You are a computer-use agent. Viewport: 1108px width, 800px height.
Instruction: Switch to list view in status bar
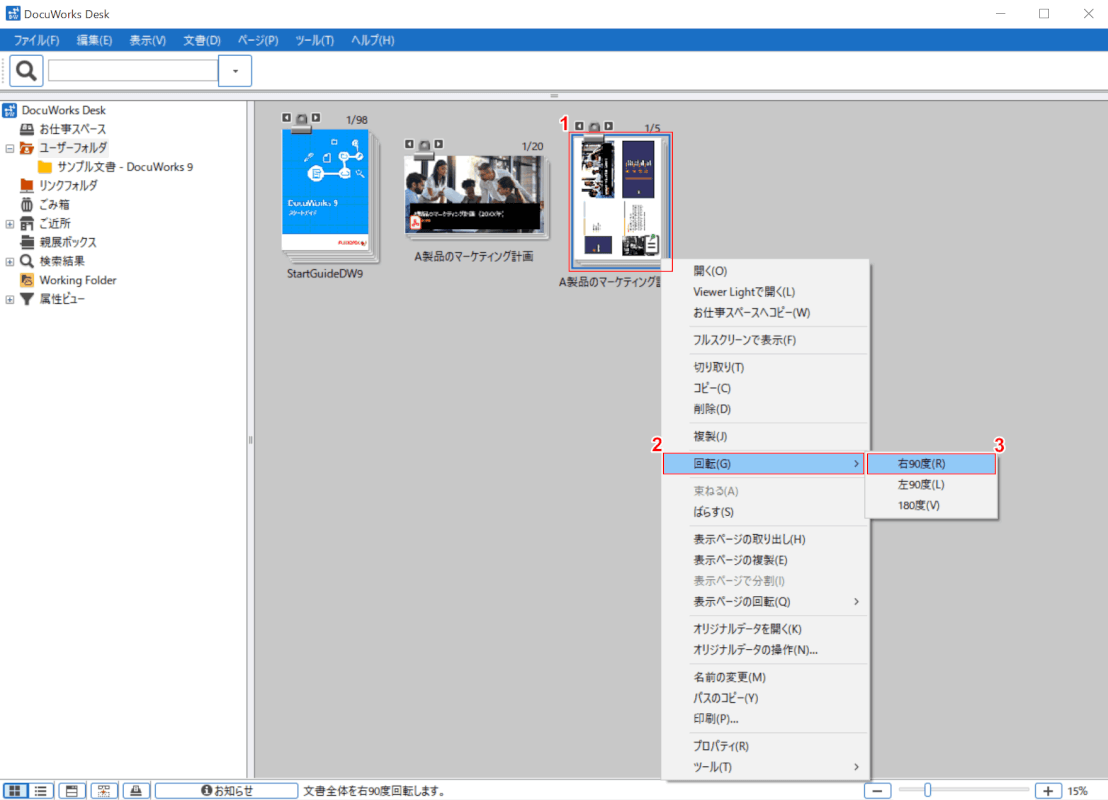(x=41, y=790)
